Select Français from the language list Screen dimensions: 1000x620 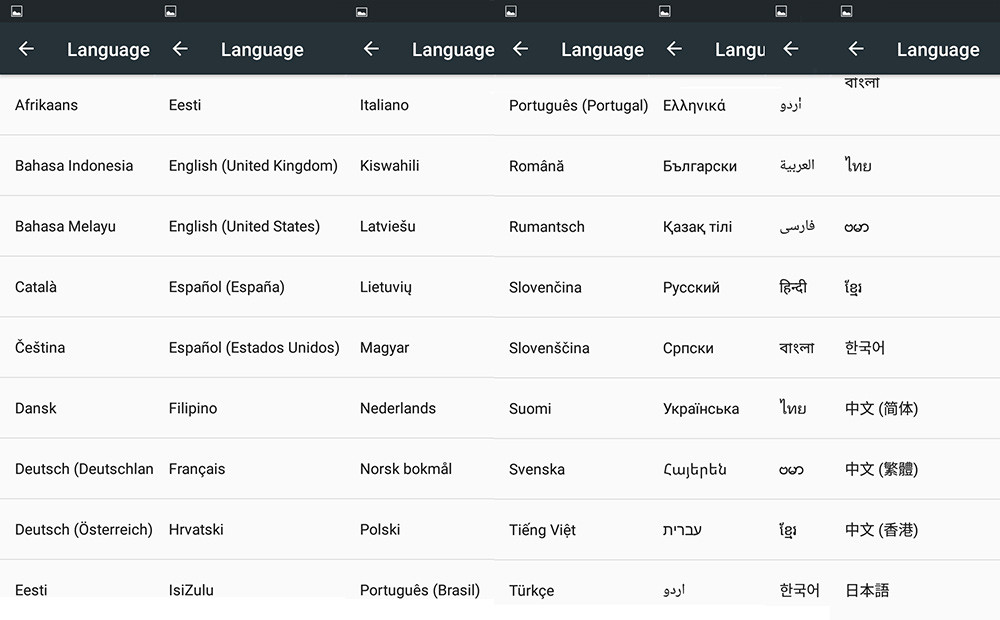[197, 469]
